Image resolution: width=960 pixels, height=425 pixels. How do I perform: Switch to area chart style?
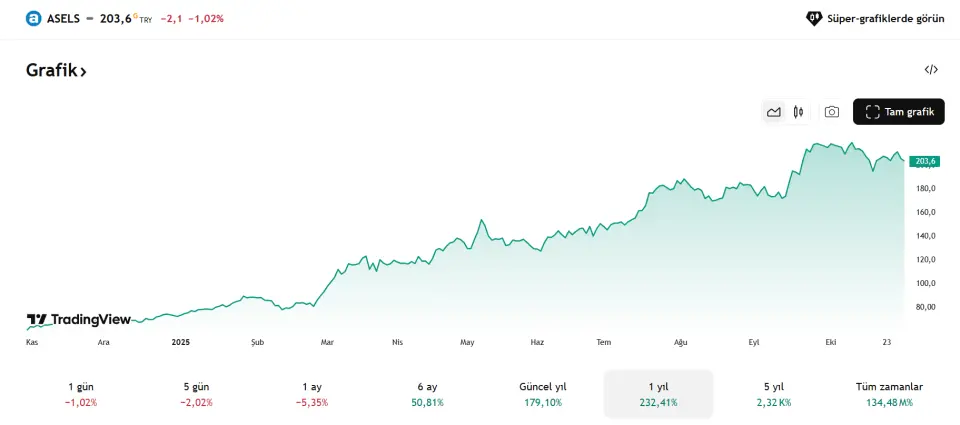point(773,112)
